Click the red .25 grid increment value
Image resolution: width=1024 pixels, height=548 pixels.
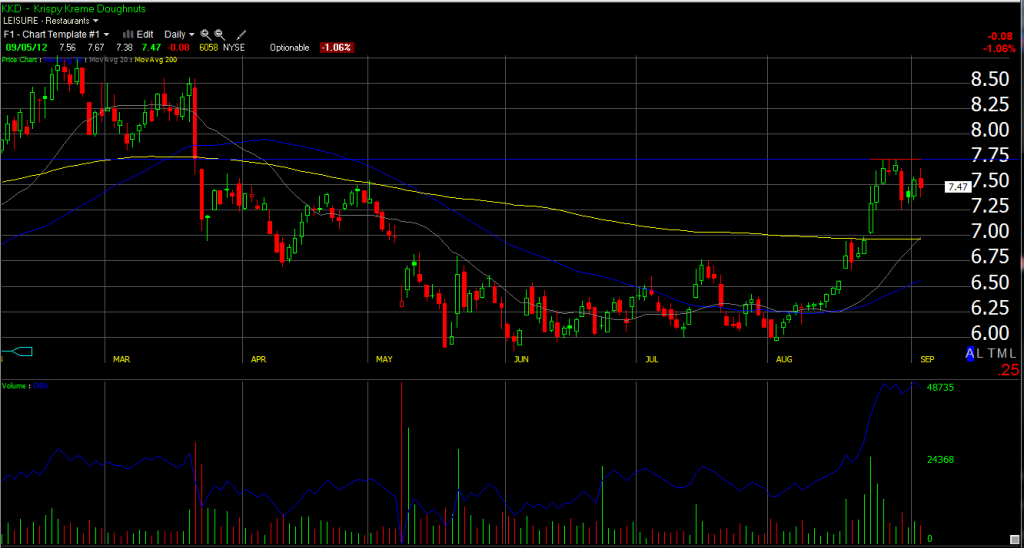point(1006,370)
